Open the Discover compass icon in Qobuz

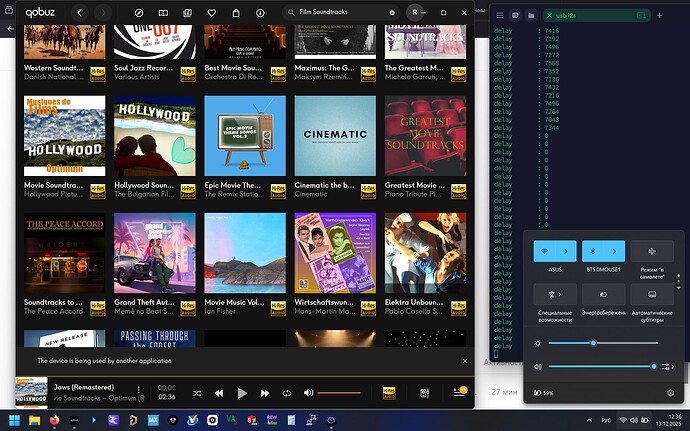click(x=139, y=13)
